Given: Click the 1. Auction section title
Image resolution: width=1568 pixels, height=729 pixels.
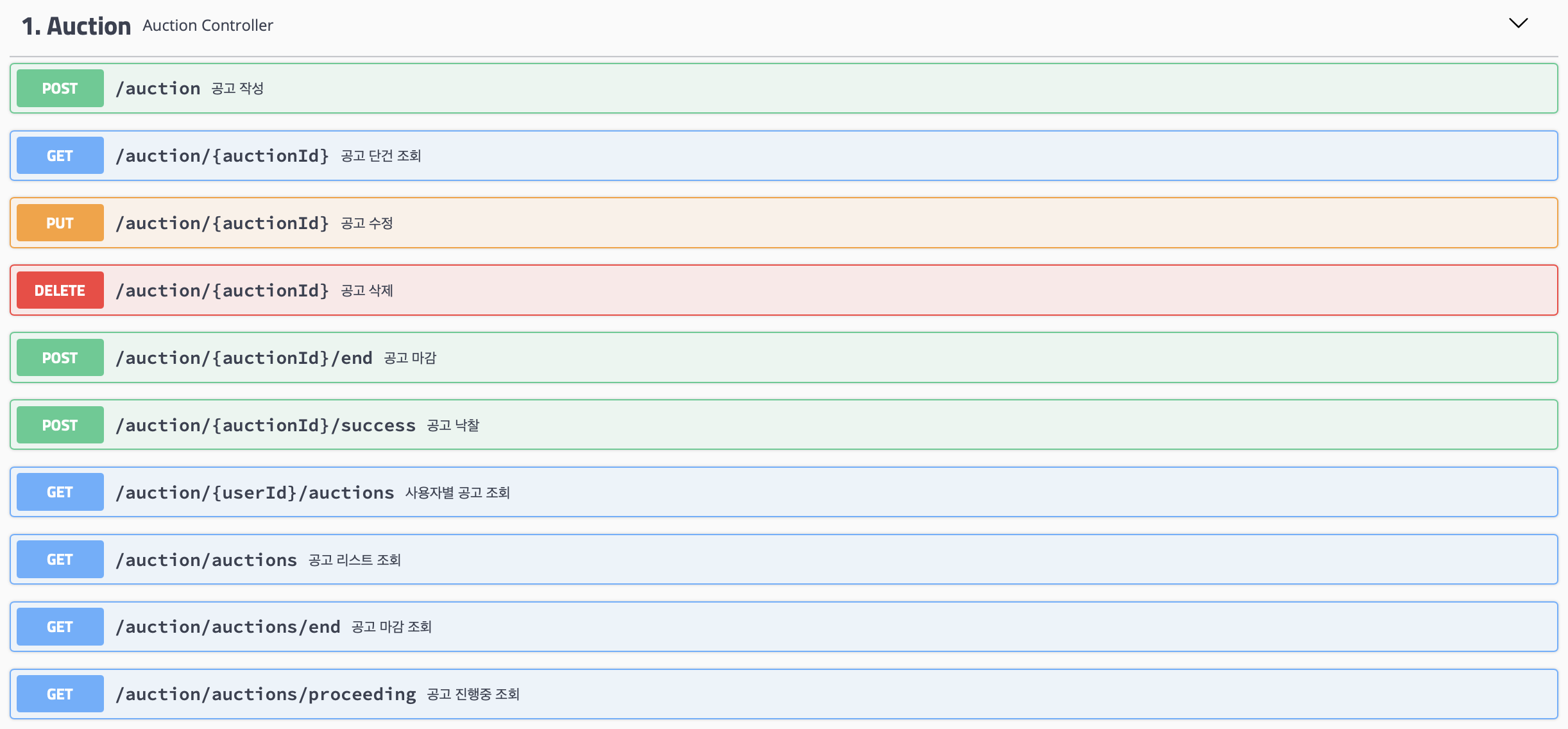Looking at the screenshot, I should (76, 26).
